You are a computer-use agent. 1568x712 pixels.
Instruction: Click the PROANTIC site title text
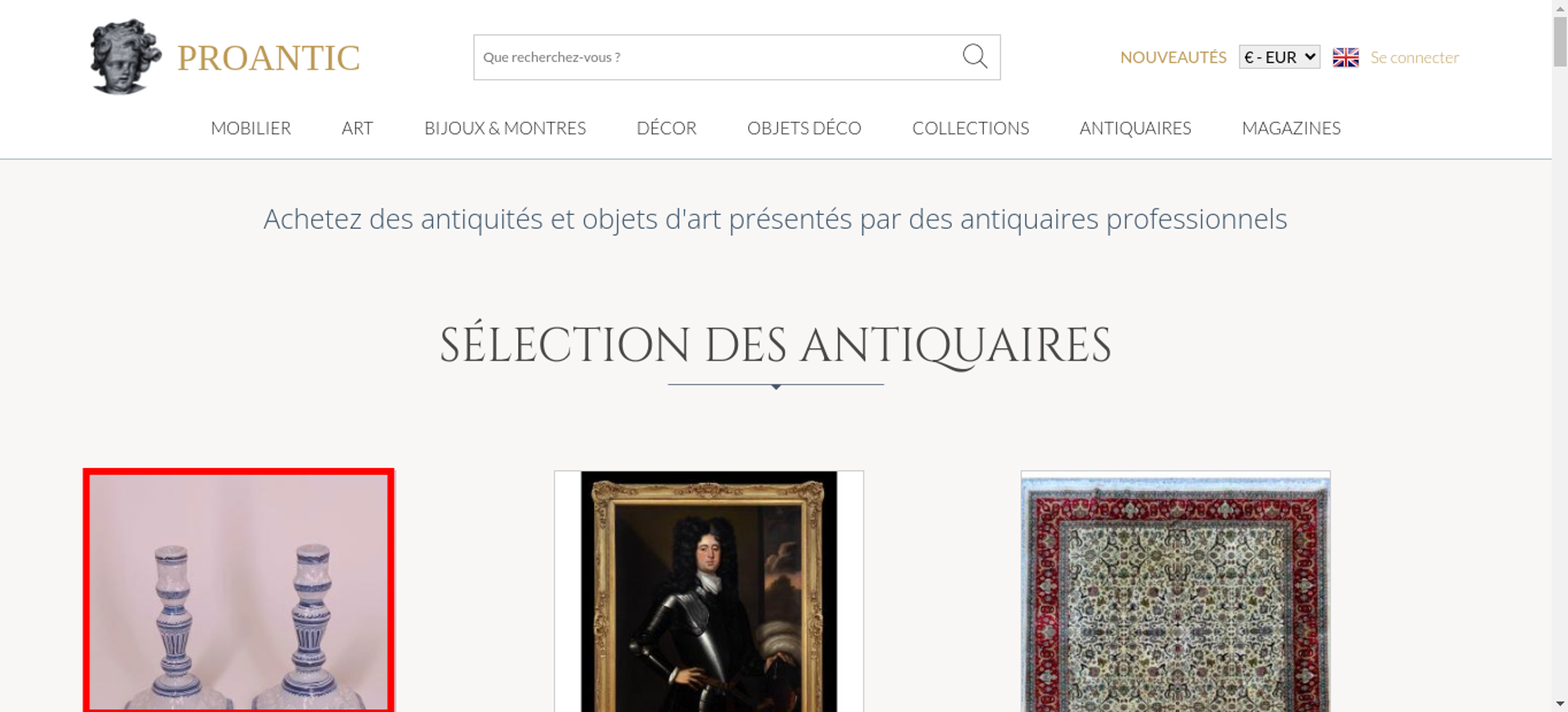[x=268, y=58]
